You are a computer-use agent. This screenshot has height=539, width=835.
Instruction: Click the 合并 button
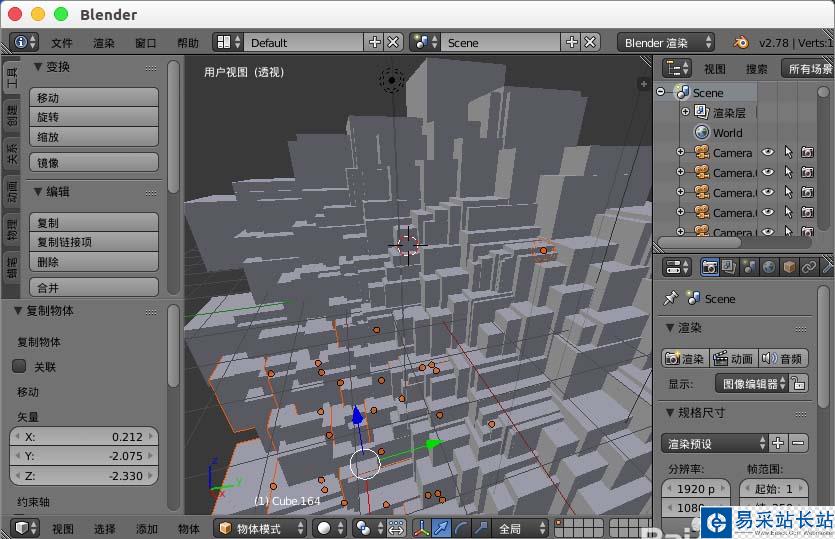tap(94, 288)
